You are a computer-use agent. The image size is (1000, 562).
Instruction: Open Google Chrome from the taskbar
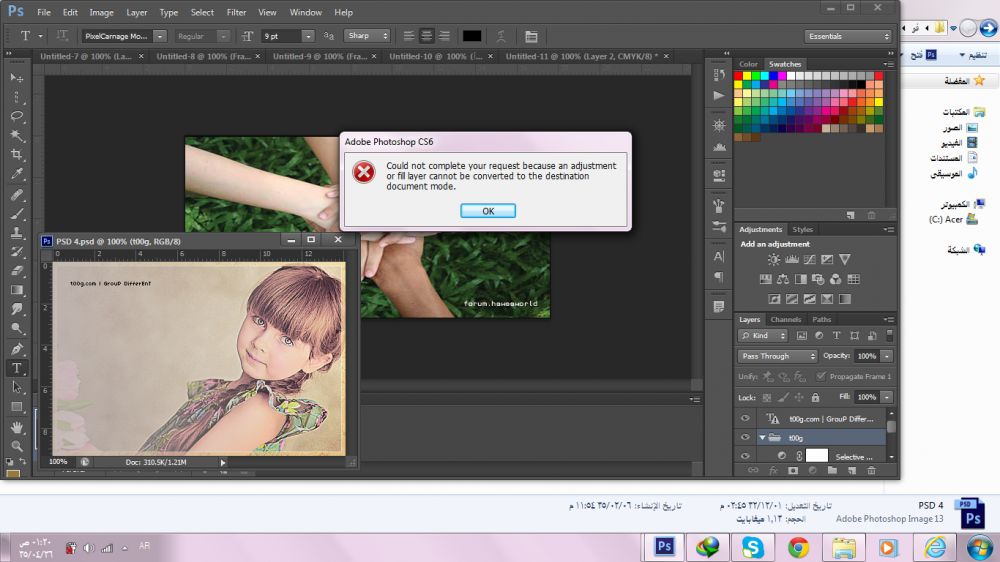click(798, 547)
